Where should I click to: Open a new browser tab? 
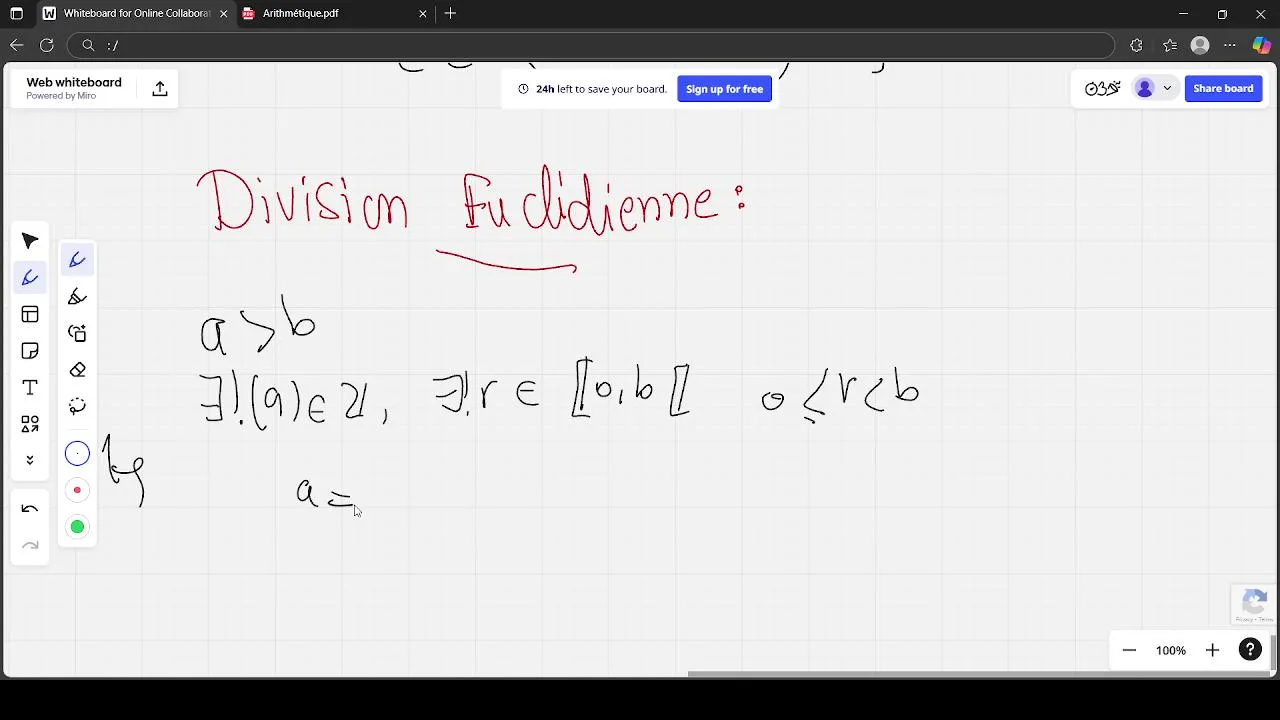click(450, 14)
